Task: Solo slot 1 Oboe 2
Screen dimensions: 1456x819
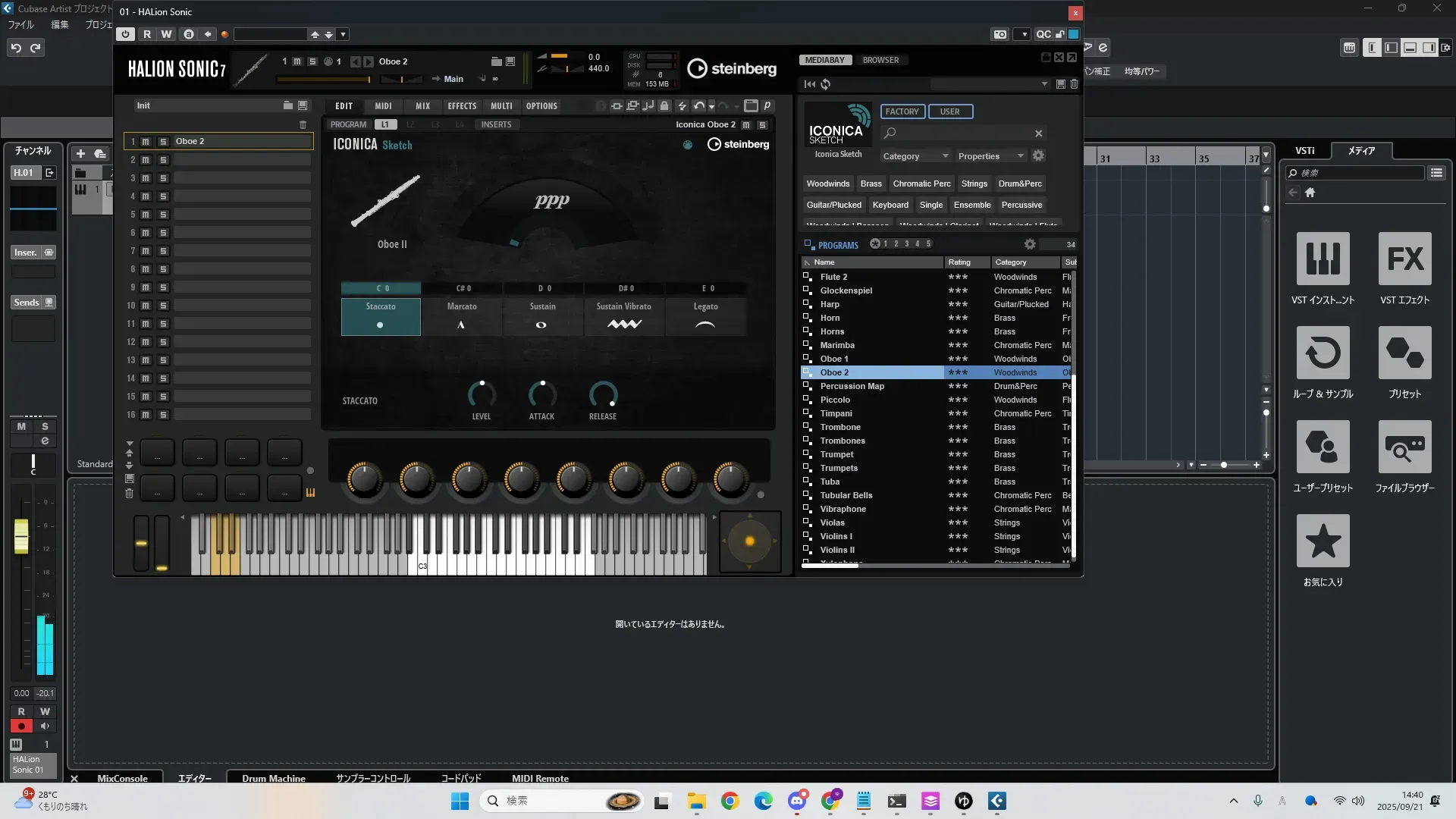Action: (162, 142)
